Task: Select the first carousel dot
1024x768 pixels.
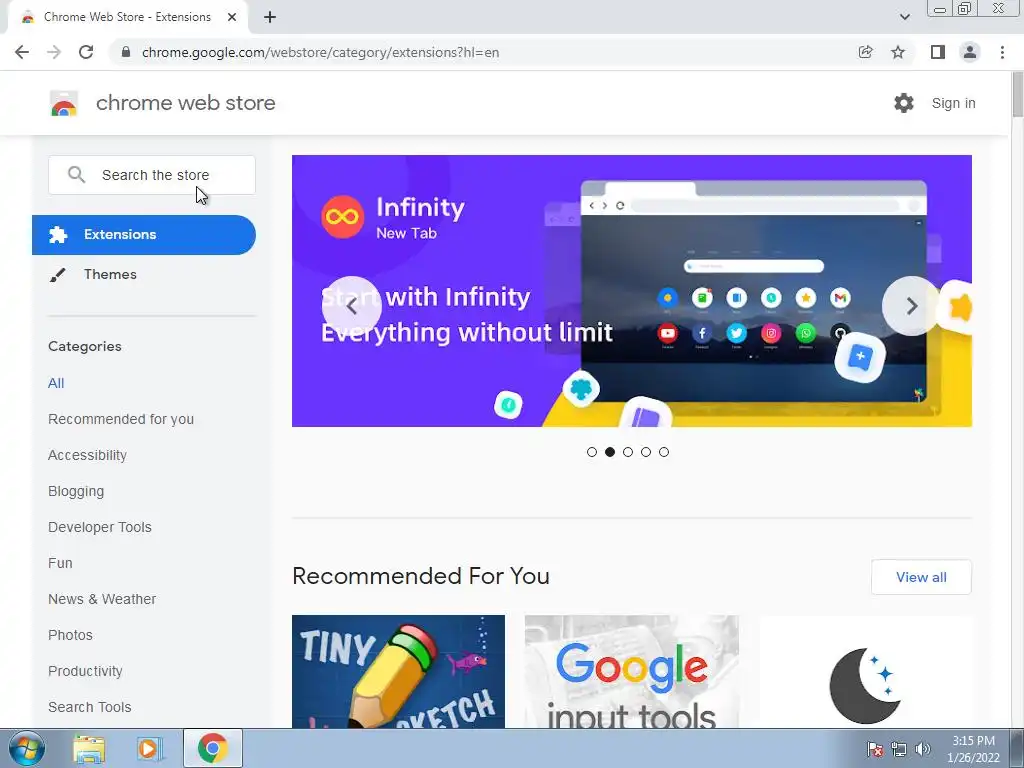Action: click(592, 452)
